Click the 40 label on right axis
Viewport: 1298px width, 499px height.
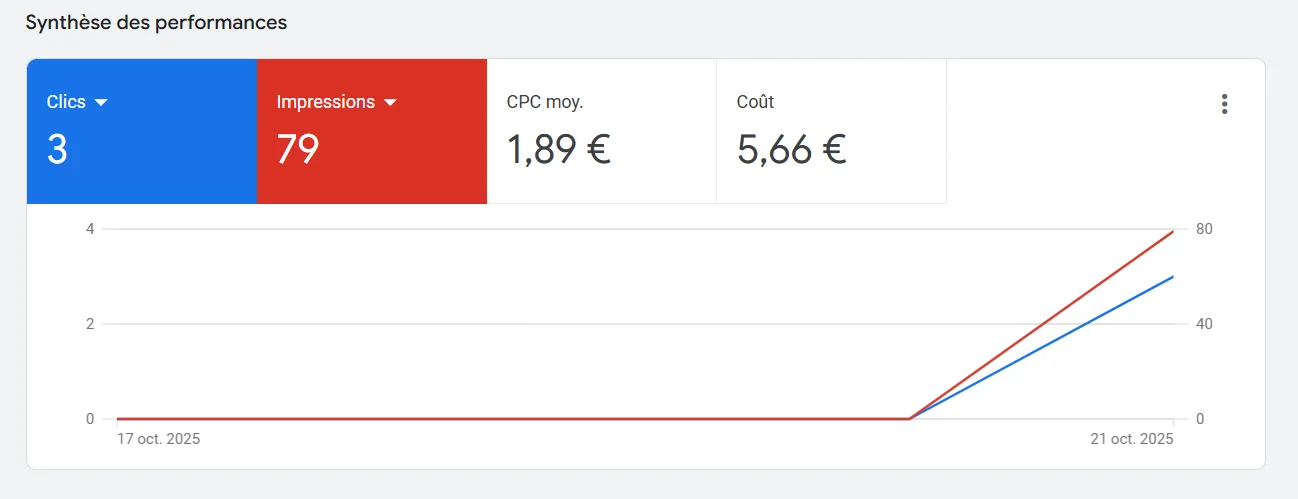(1204, 324)
